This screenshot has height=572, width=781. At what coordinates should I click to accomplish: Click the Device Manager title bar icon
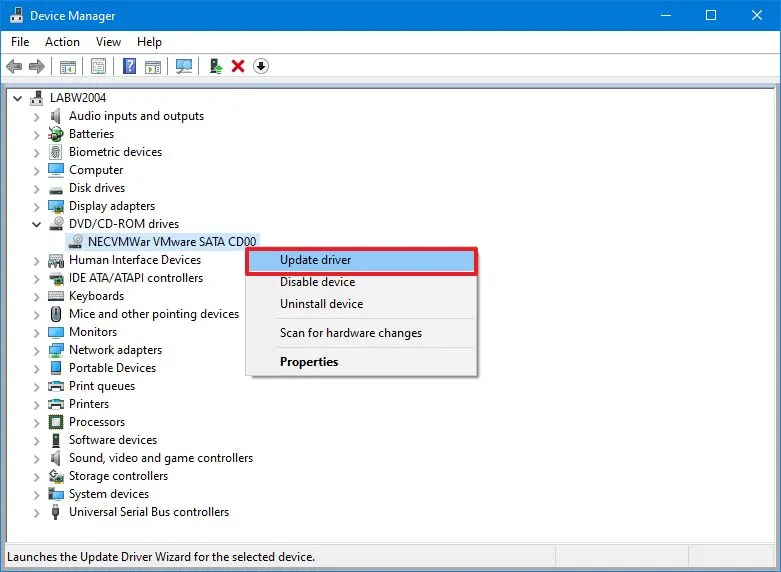[x=16, y=15]
